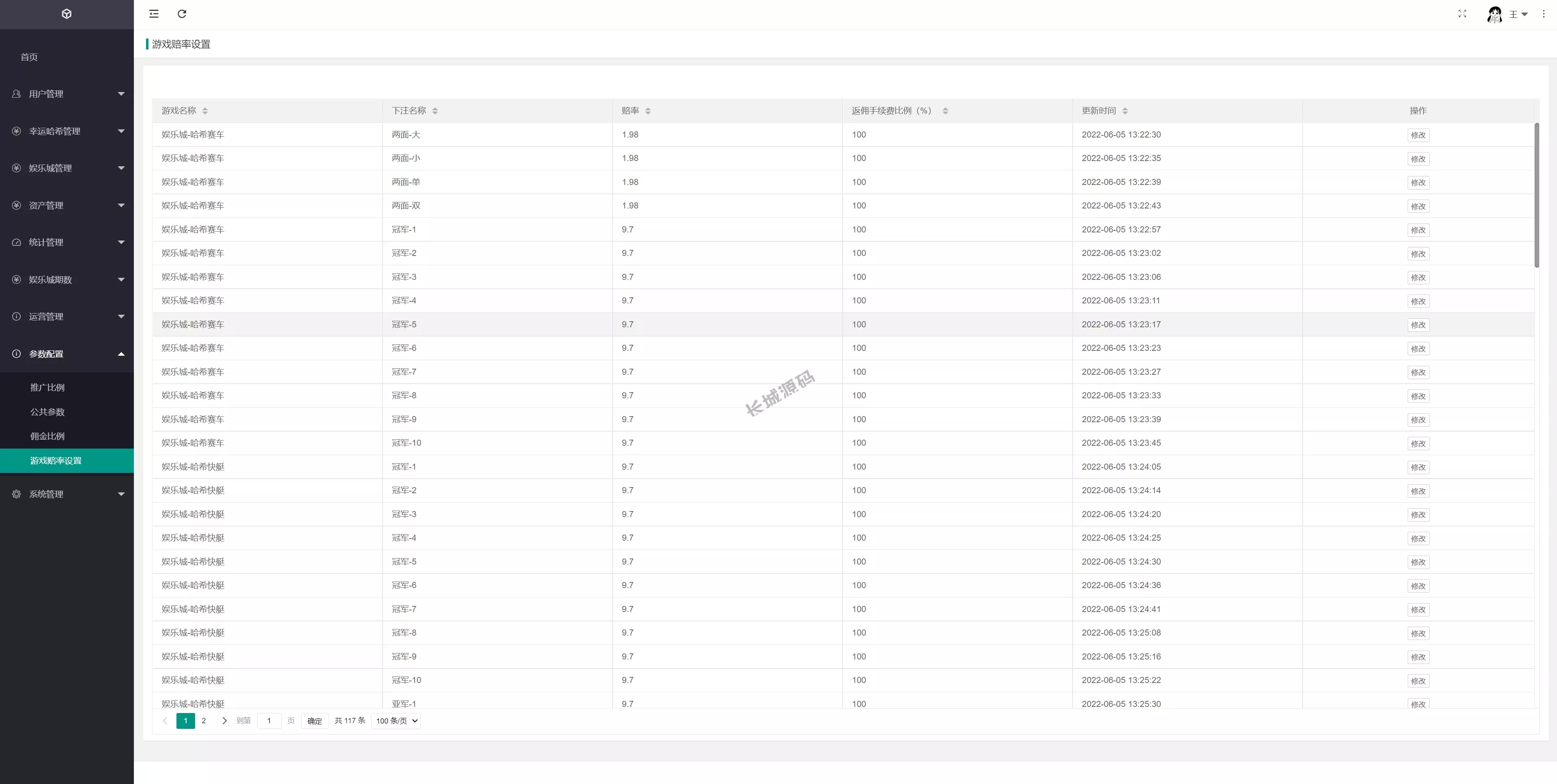Click the 资产管理 coin icon
The height and width of the screenshot is (784, 1557).
16,206
